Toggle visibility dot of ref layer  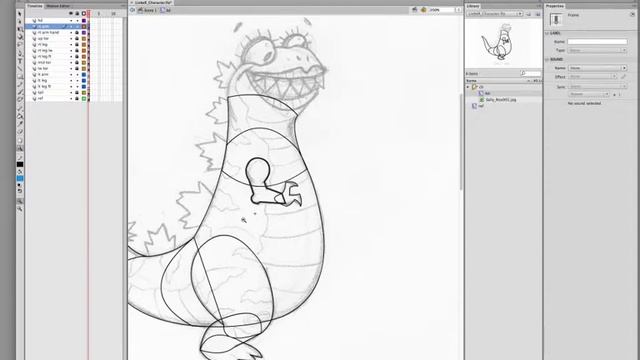point(71,98)
